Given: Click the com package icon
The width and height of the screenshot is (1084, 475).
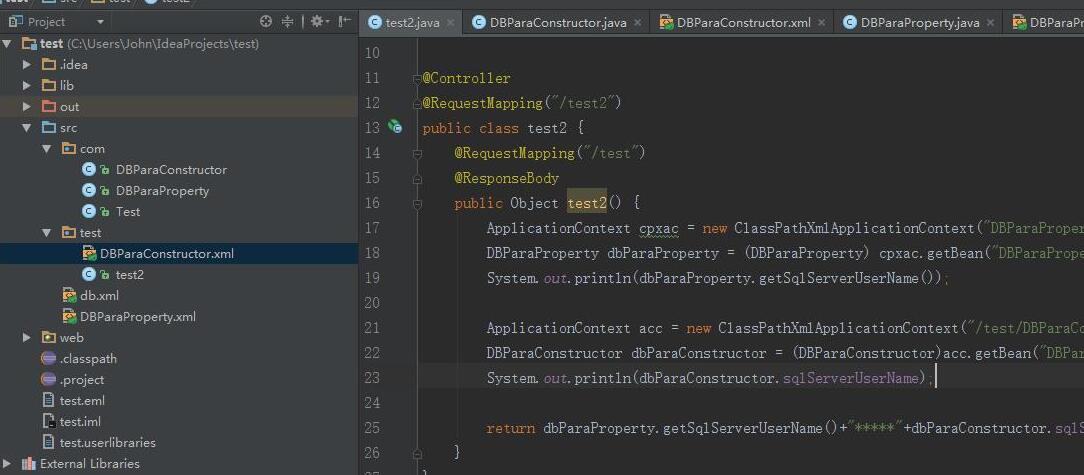Looking at the screenshot, I should click(68, 149).
